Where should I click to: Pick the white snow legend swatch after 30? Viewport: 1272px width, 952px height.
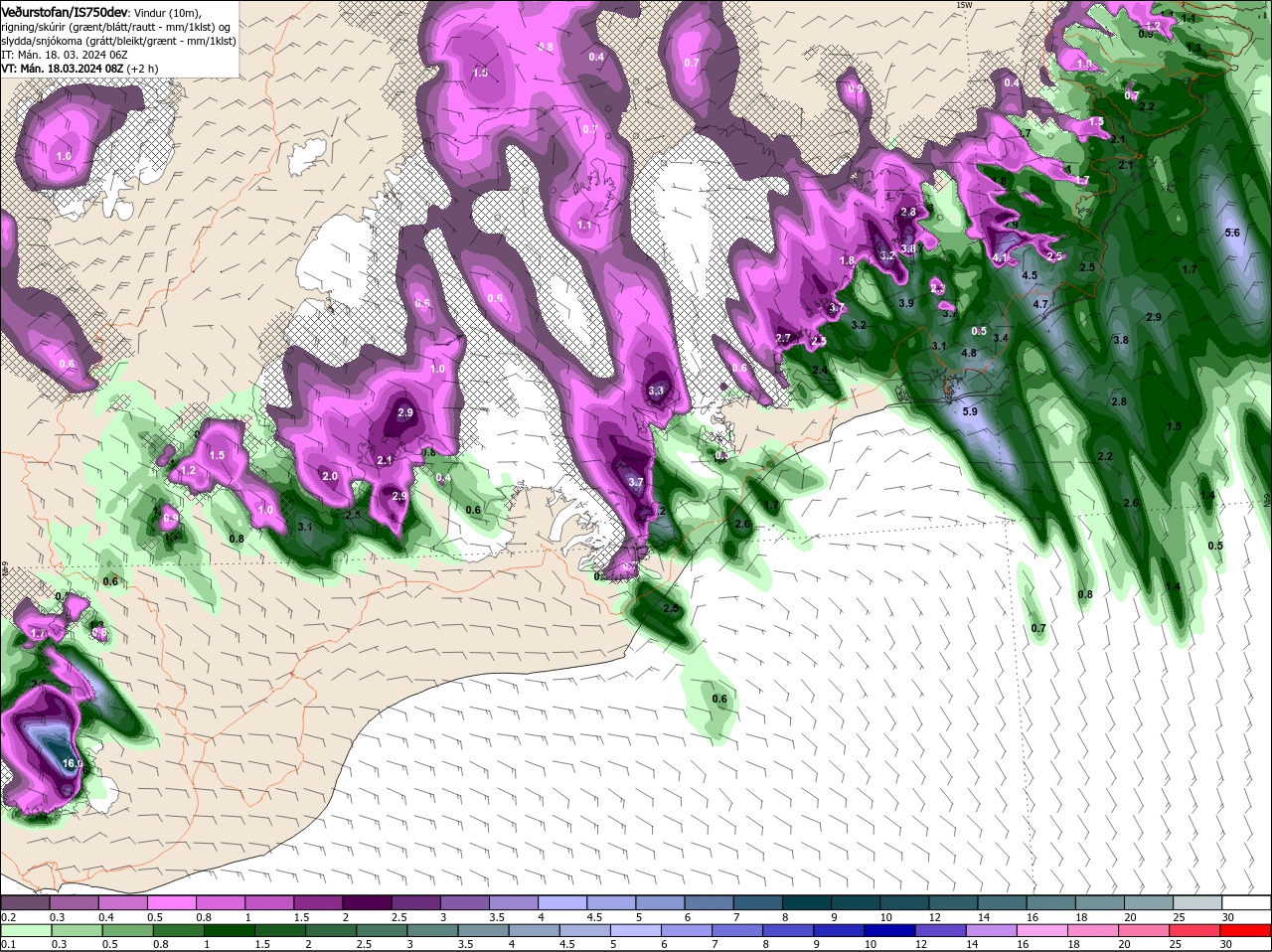(1247, 903)
